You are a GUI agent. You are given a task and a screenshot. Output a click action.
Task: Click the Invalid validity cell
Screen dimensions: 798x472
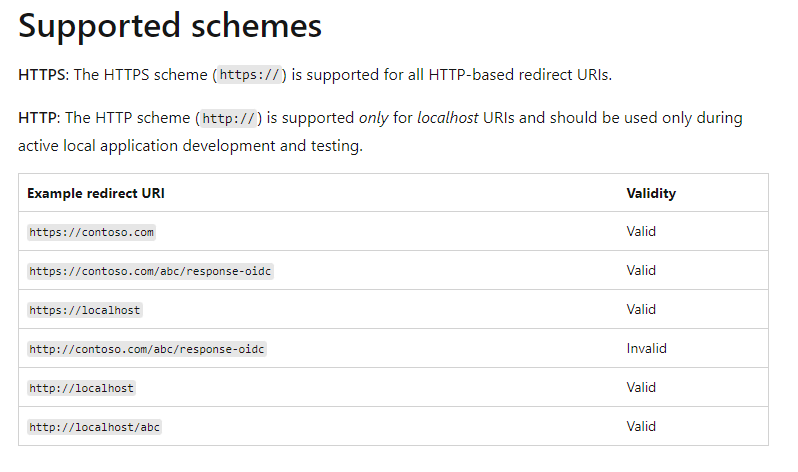tap(646, 348)
